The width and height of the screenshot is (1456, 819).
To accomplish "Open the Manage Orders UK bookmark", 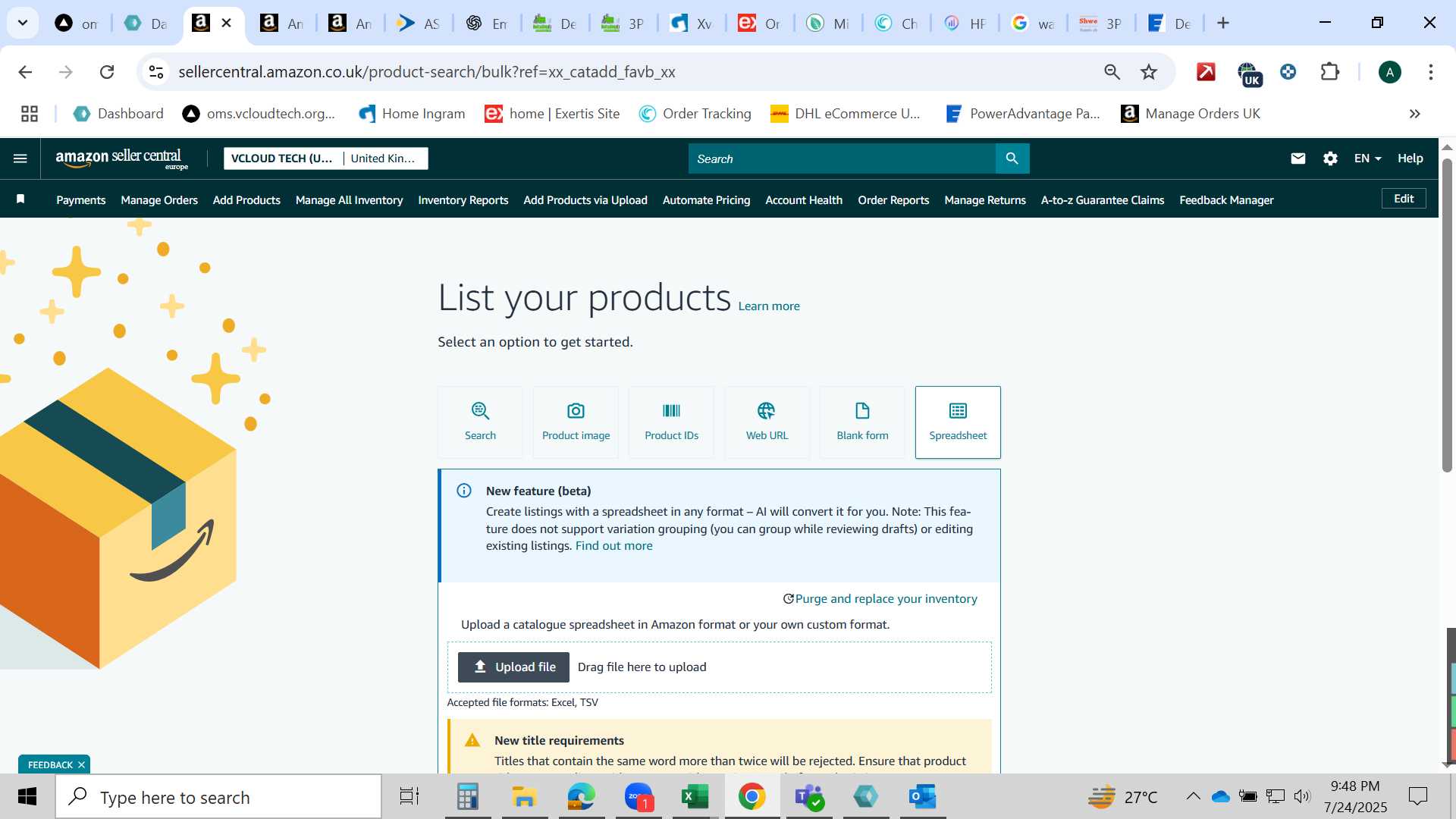I will click(1191, 114).
